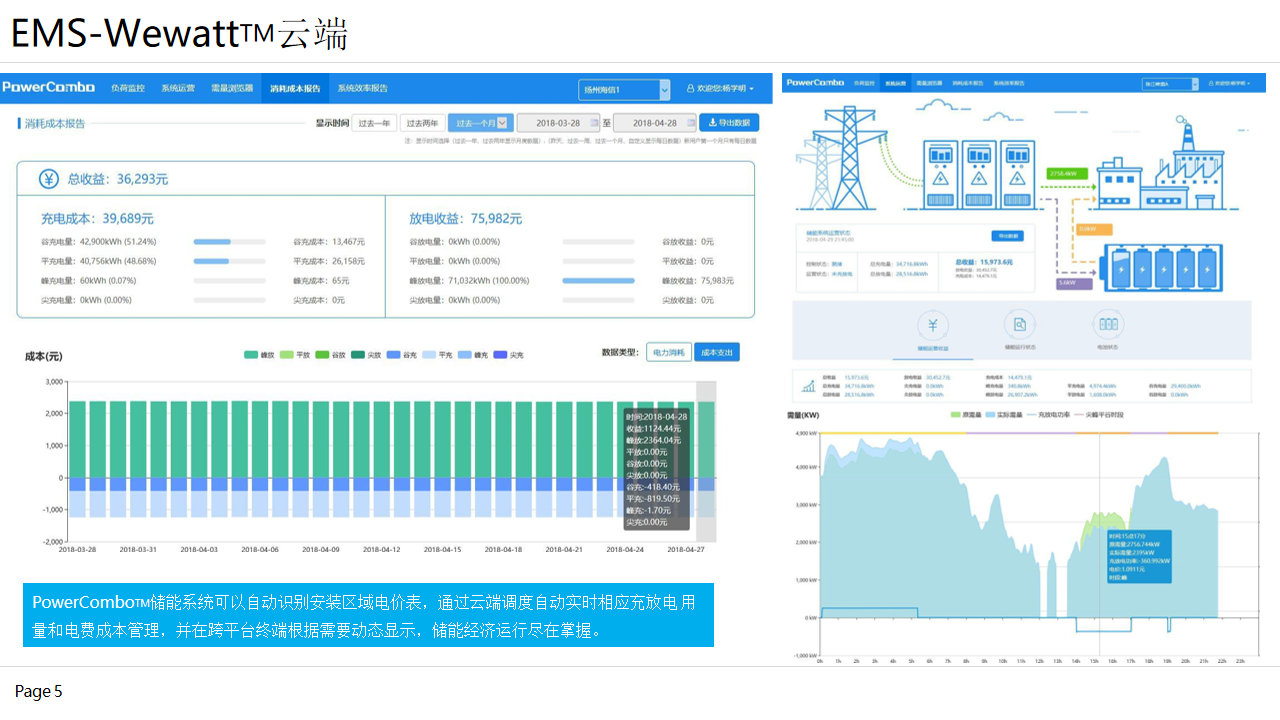This screenshot has width=1280, height=720.
Task: Open user account menu in left dashboard
Action: coord(720,89)
